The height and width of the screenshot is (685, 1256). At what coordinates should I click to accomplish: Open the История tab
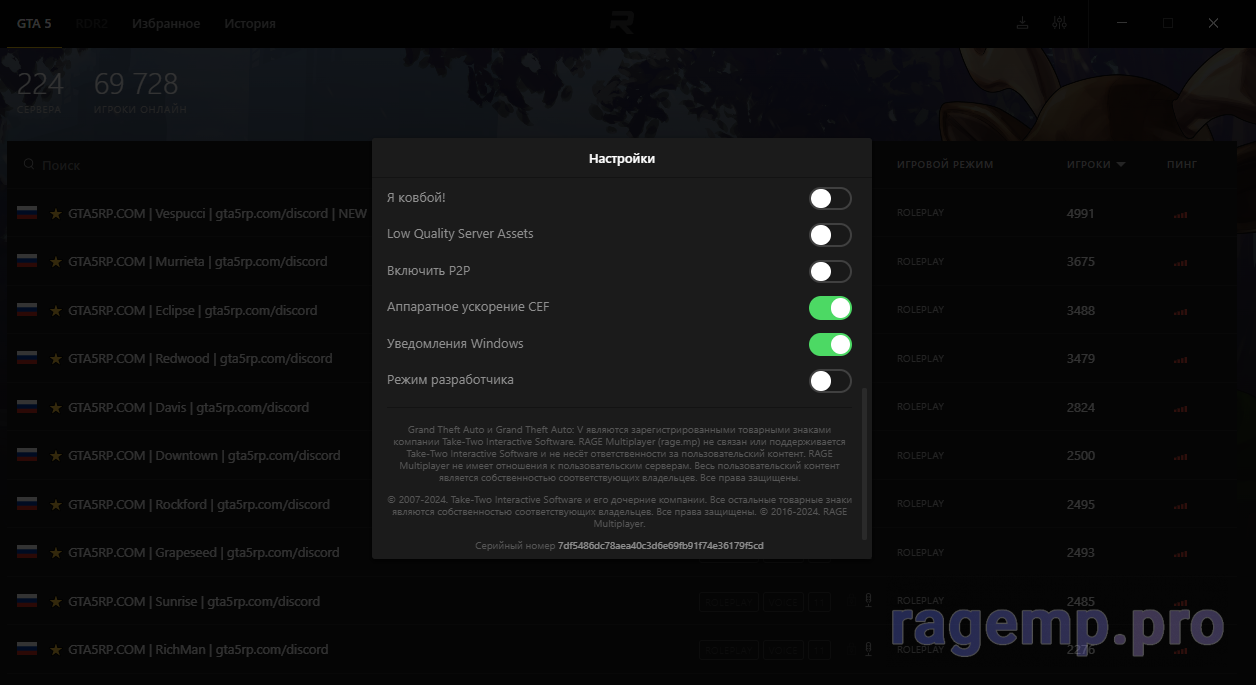[250, 23]
